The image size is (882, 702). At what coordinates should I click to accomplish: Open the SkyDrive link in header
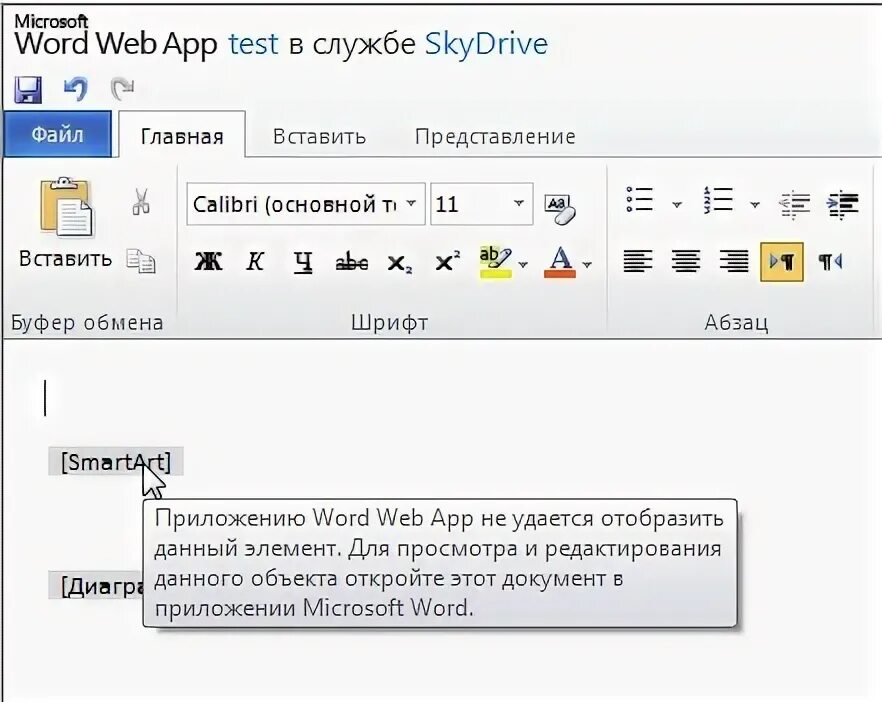tap(486, 44)
